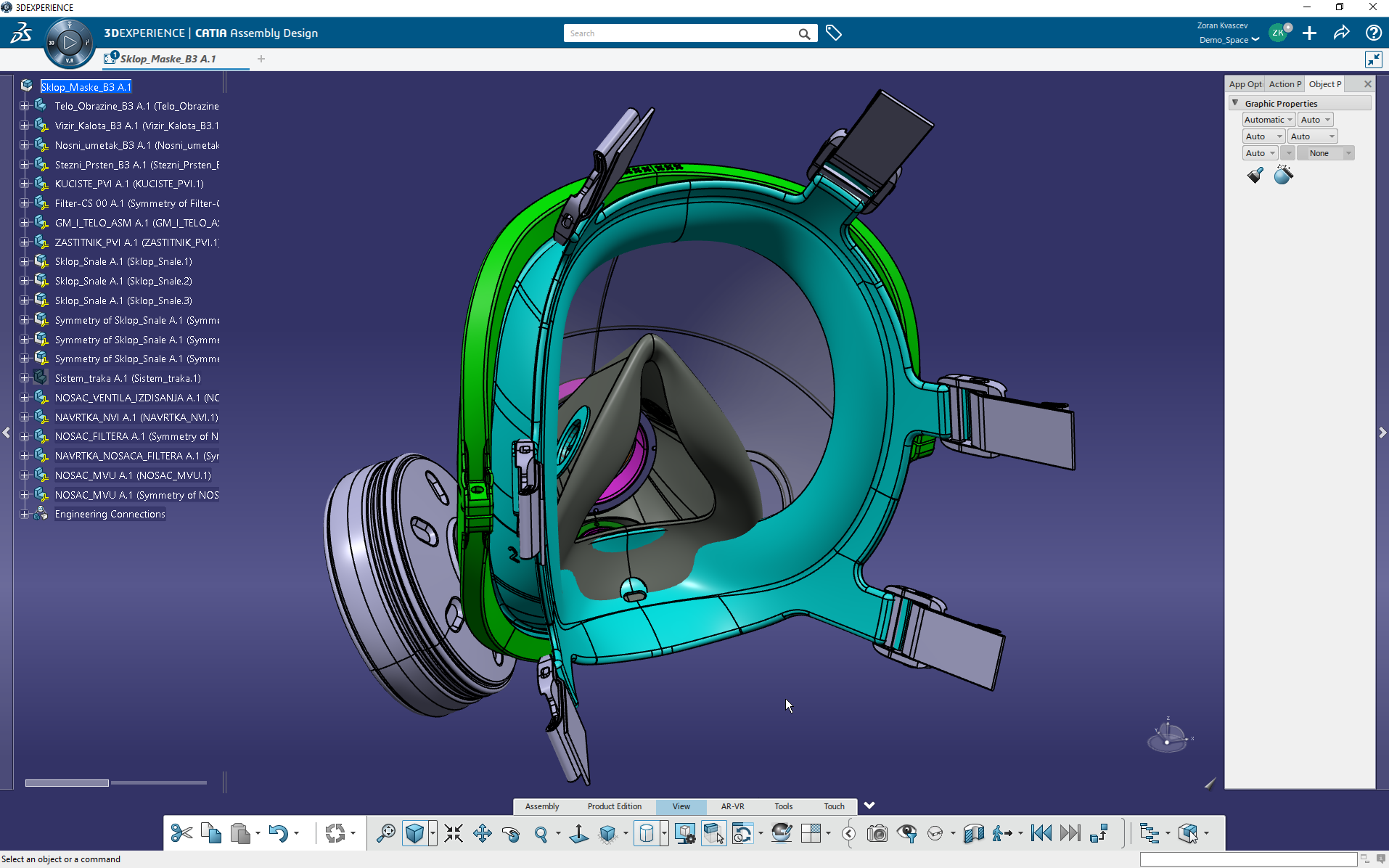1389x868 pixels.
Task: Switch to the Assembly tab
Action: click(542, 806)
